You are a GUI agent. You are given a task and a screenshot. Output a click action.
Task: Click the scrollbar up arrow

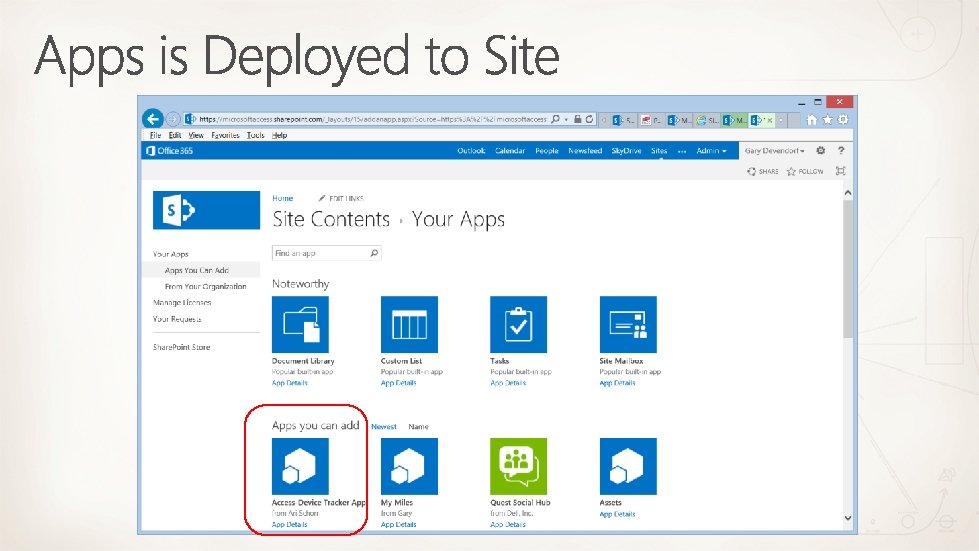point(847,193)
